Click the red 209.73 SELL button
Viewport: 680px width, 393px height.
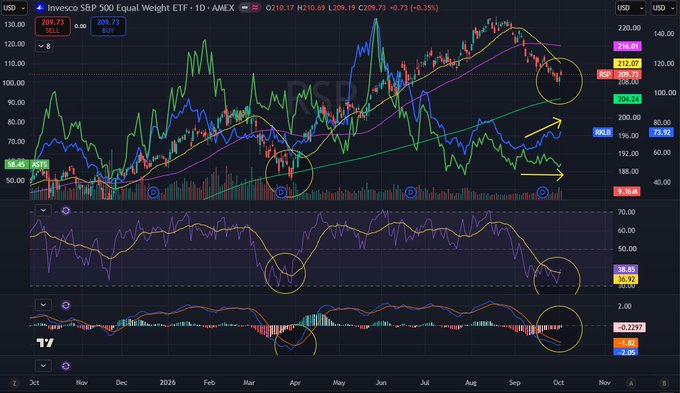pos(52,26)
